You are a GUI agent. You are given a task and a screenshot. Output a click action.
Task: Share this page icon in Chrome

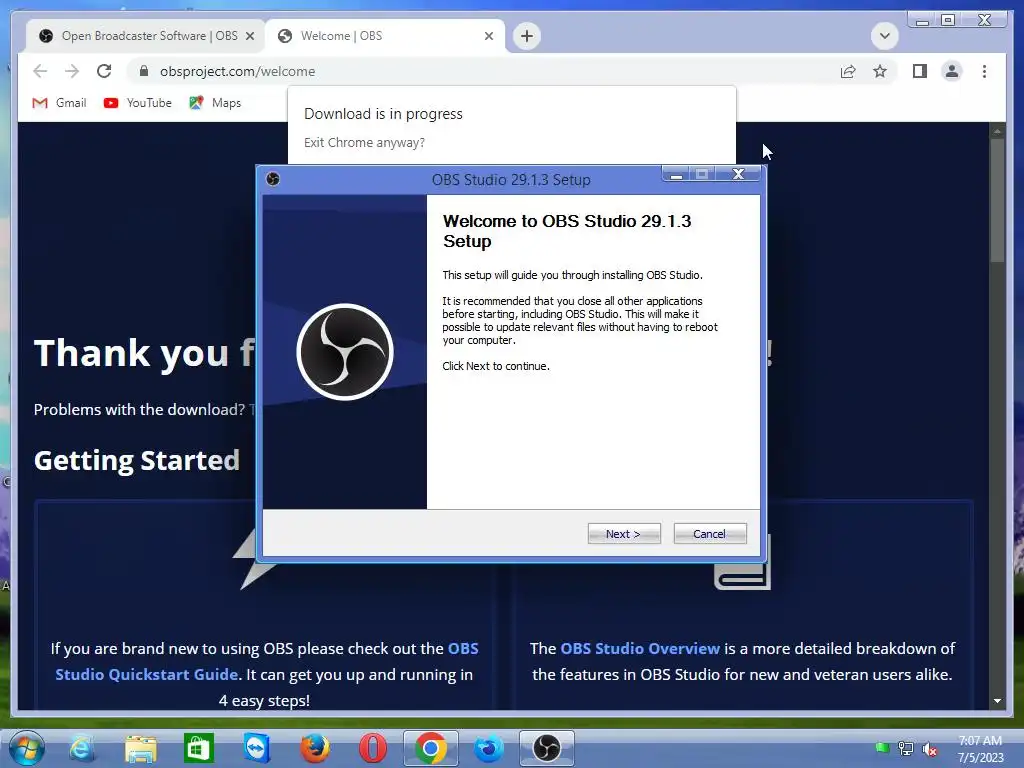tap(848, 71)
